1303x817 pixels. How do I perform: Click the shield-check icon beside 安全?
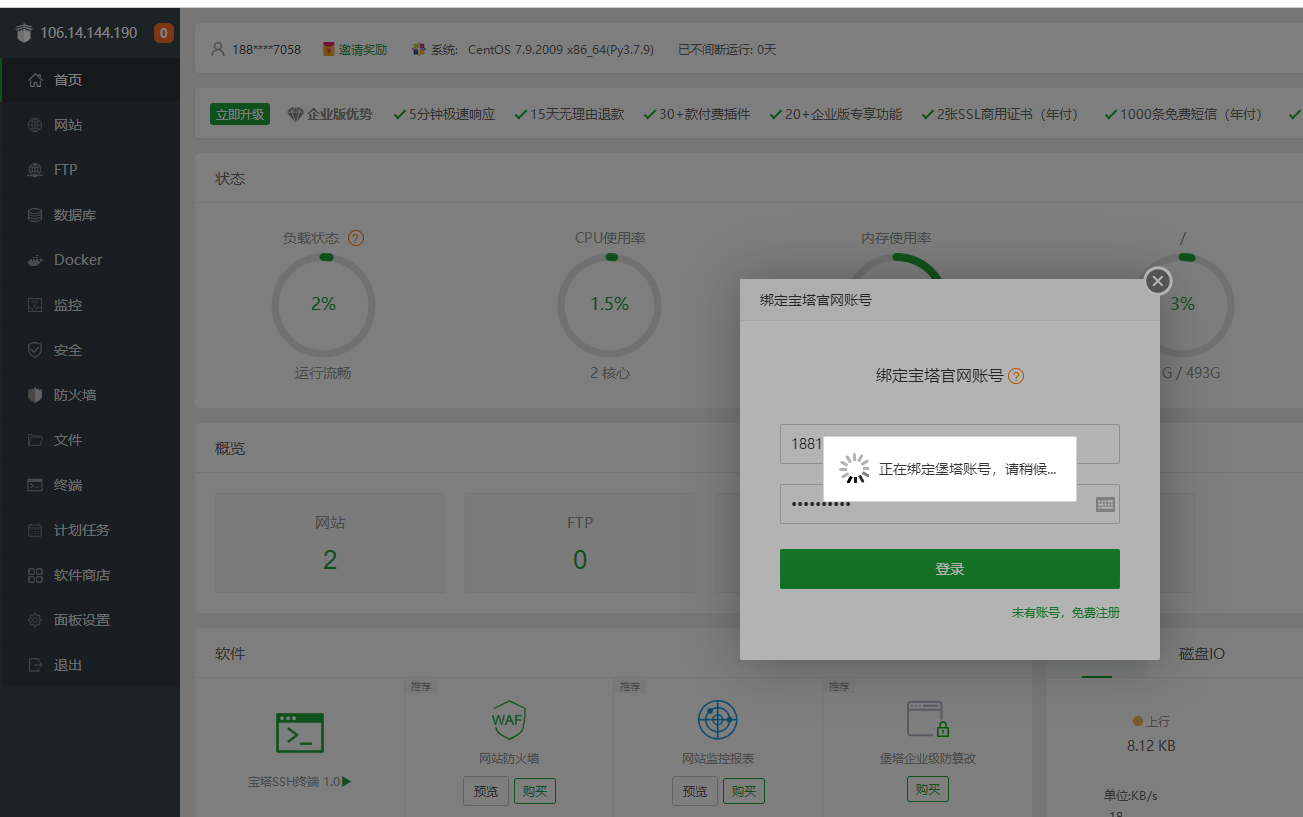[x=35, y=350]
